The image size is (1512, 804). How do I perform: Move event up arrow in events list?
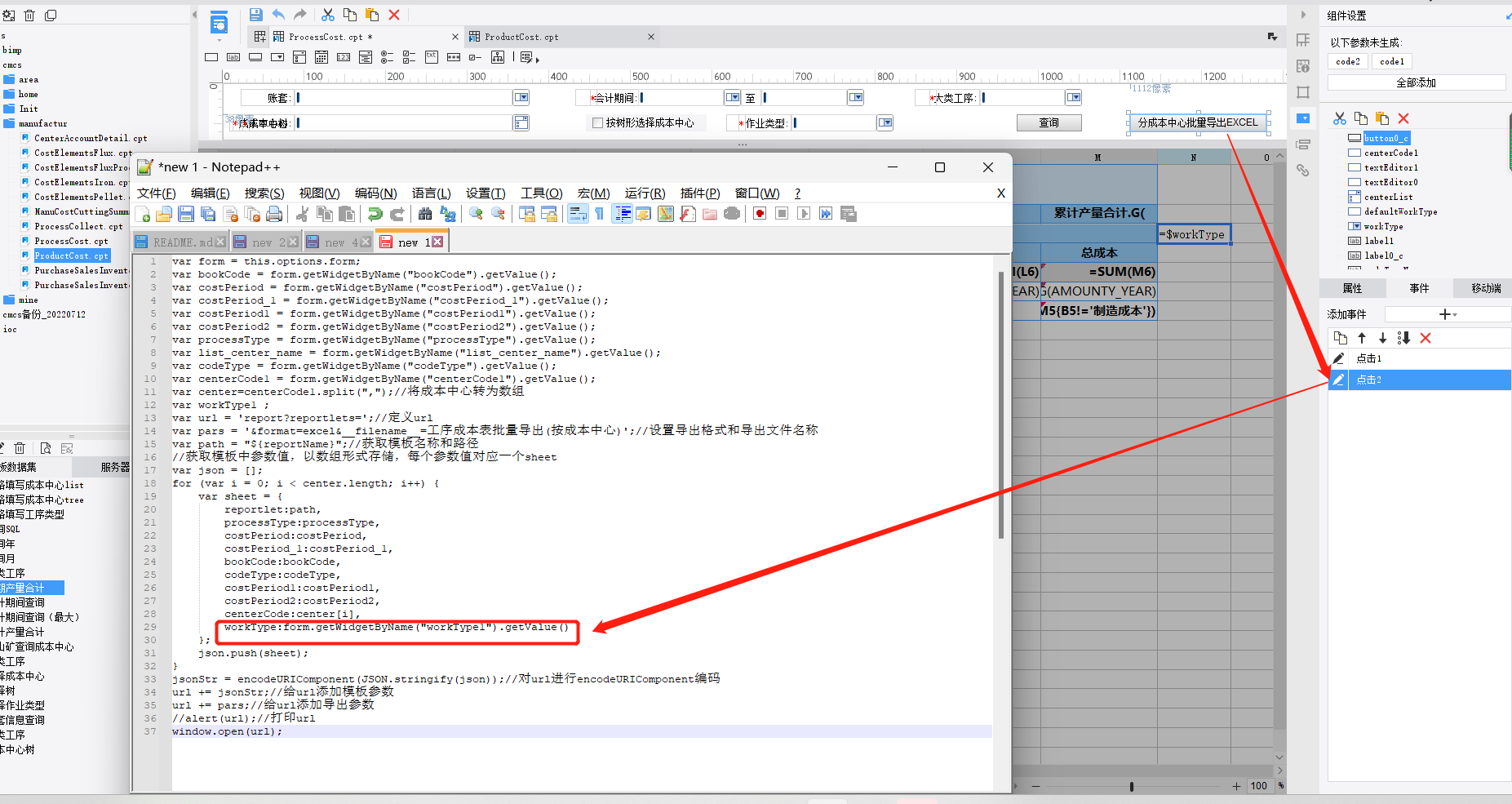[1361, 338]
